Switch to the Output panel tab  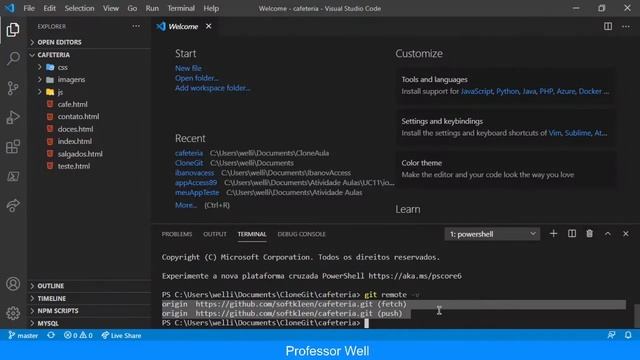(215, 234)
